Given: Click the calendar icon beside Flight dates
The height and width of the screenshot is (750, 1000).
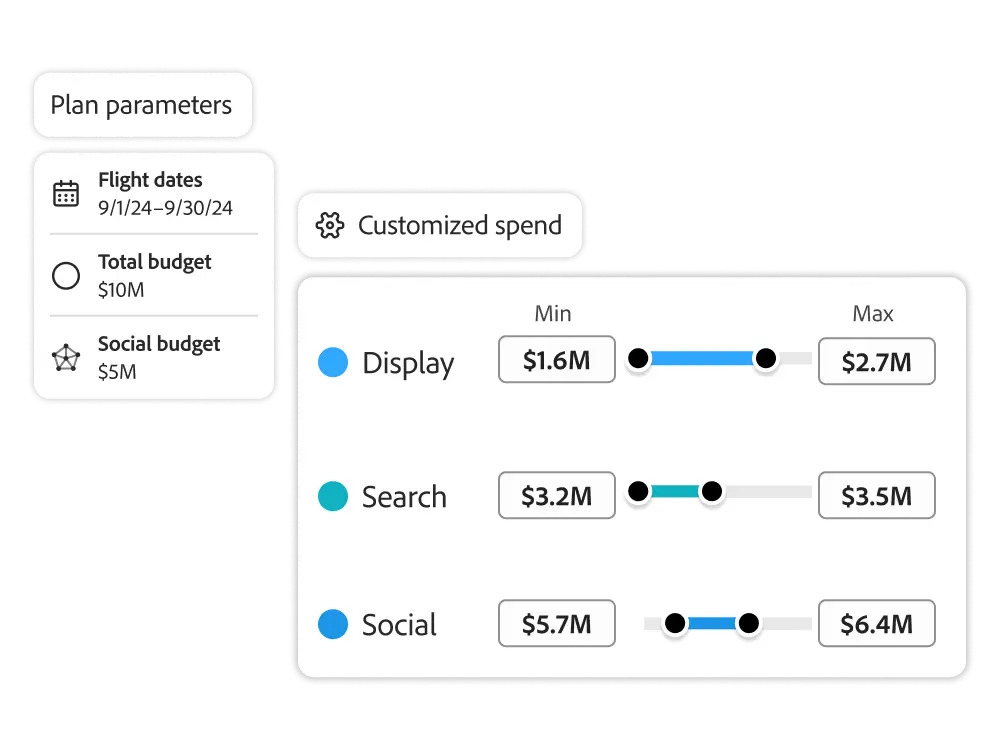Looking at the screenshot, I should [x=66, y=194].
